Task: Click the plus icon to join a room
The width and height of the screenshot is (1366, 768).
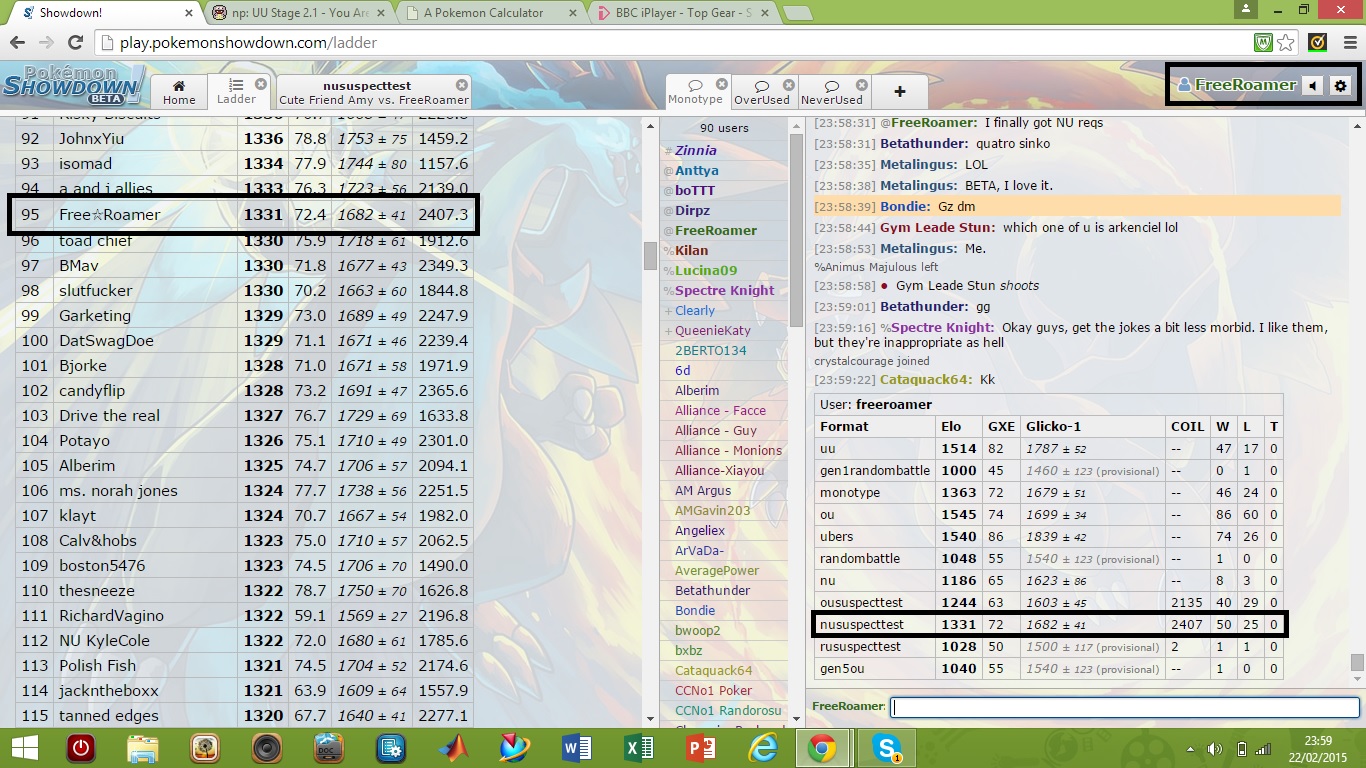Action: 899,91
